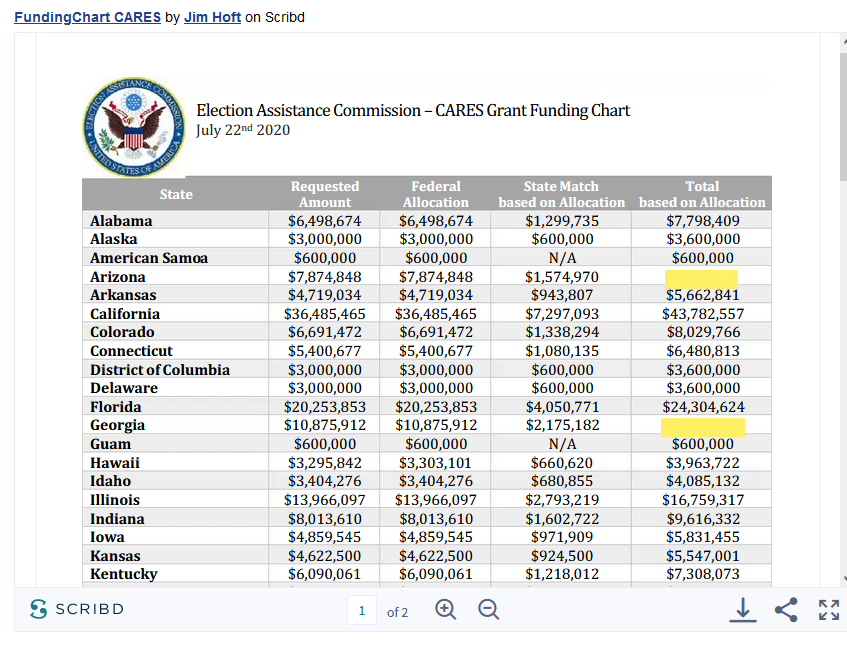Click the 'Requested Amount' column header

point(325,194)
